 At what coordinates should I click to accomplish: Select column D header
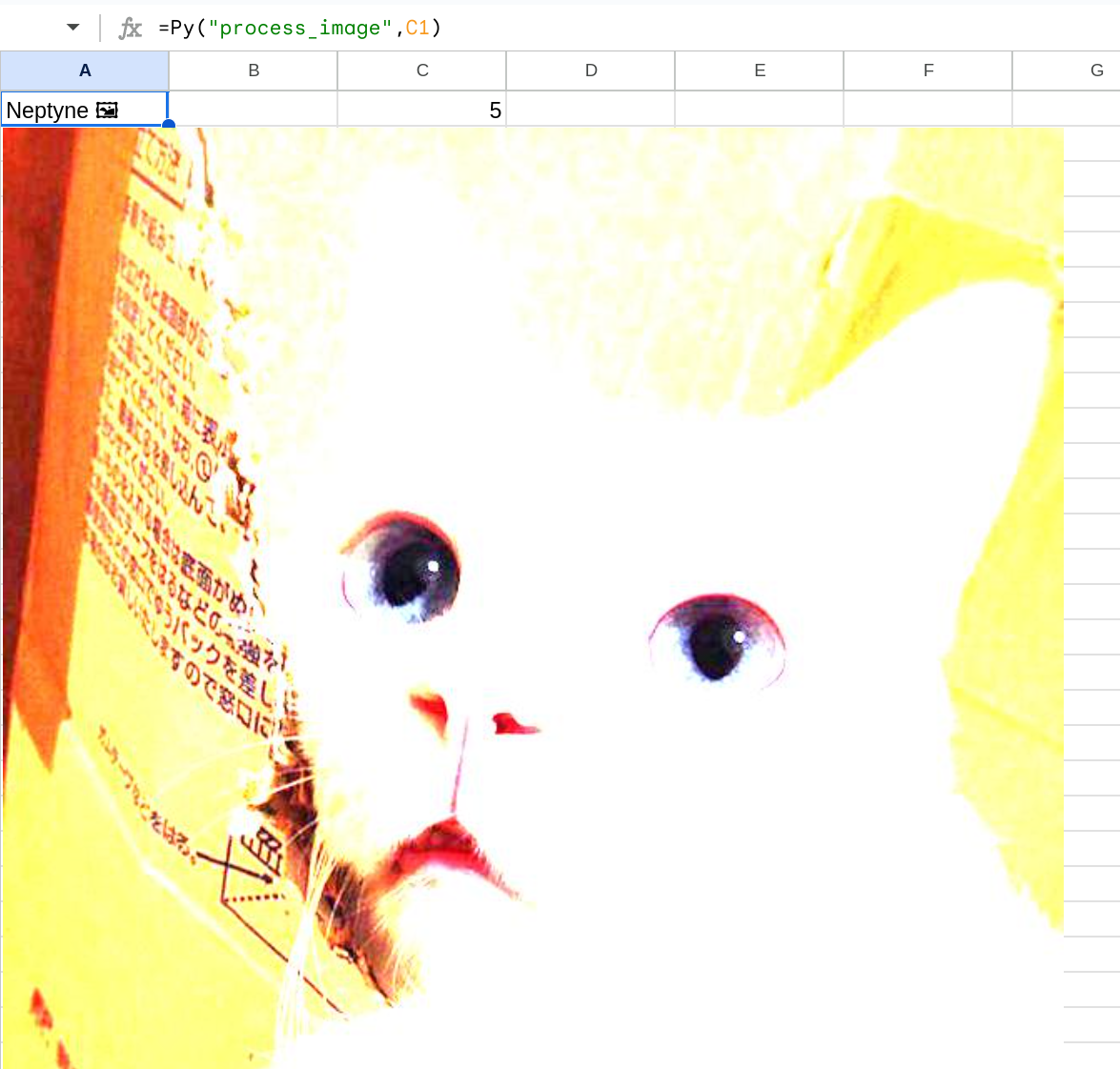(x=590, y=71)
